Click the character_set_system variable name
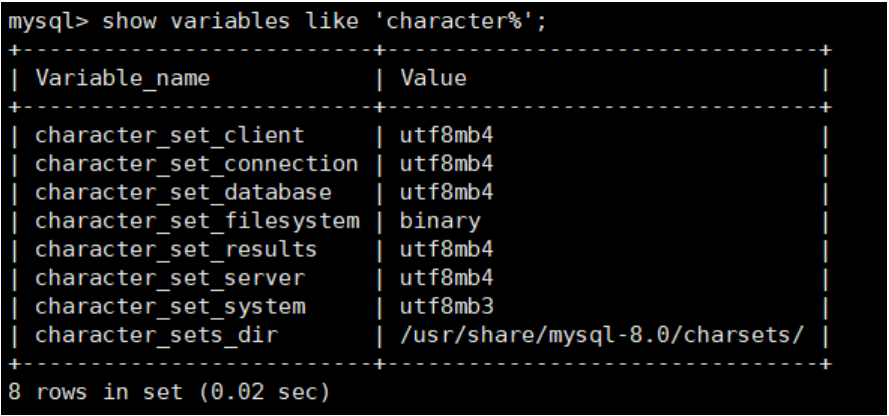889x416 pixels. pyautogui.click(x=170, y=305)
